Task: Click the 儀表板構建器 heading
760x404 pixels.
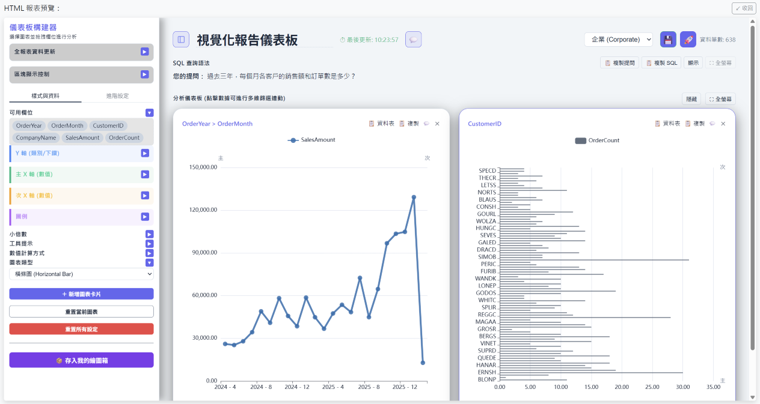Action: [33, 27]
